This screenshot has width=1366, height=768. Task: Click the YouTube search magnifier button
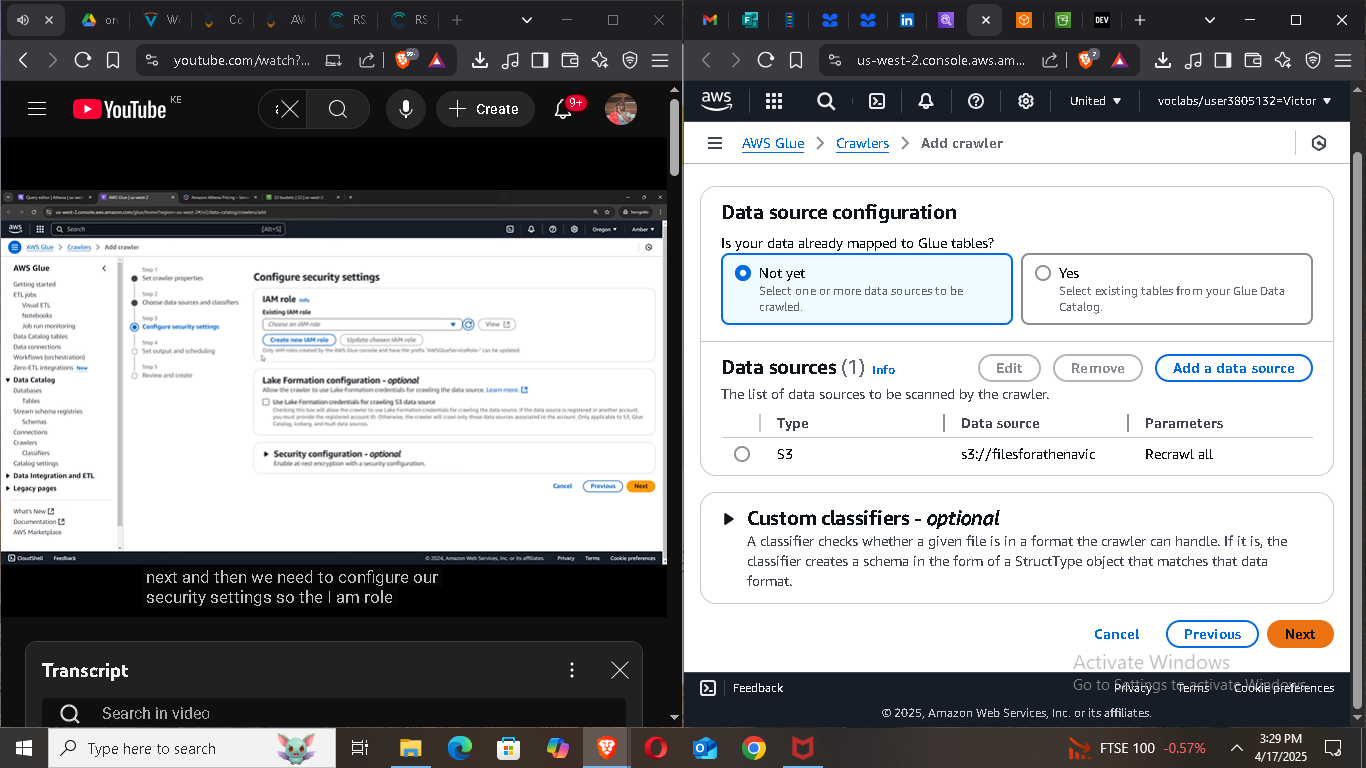tap(338, 109)
